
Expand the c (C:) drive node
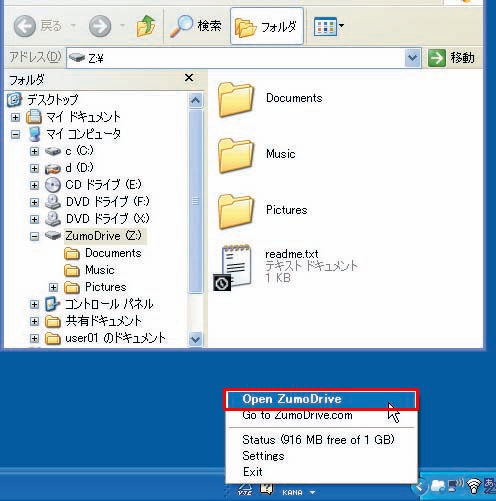point(34,151)
